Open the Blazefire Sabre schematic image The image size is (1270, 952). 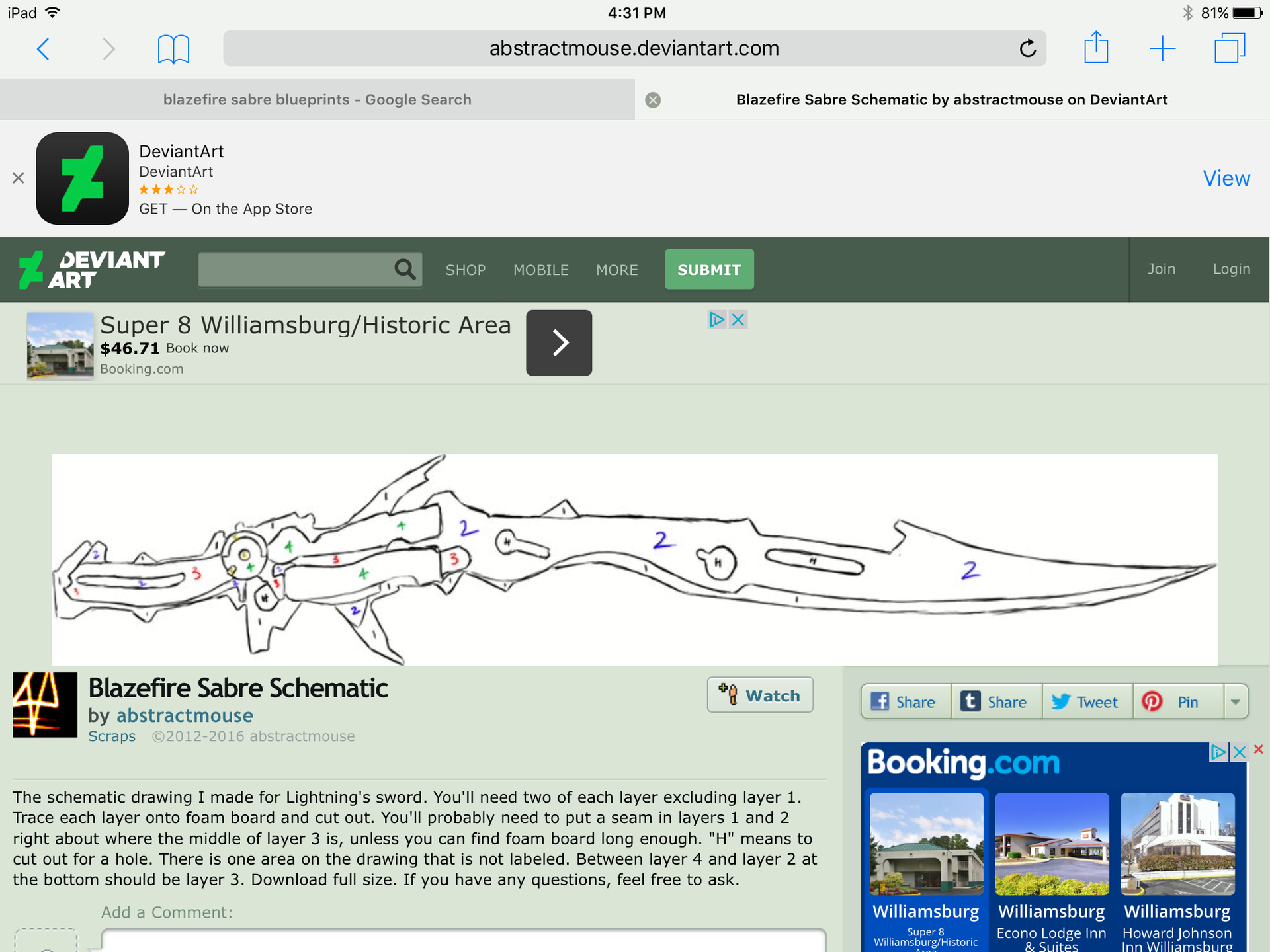pyautogui.click(x=635, y=559)
